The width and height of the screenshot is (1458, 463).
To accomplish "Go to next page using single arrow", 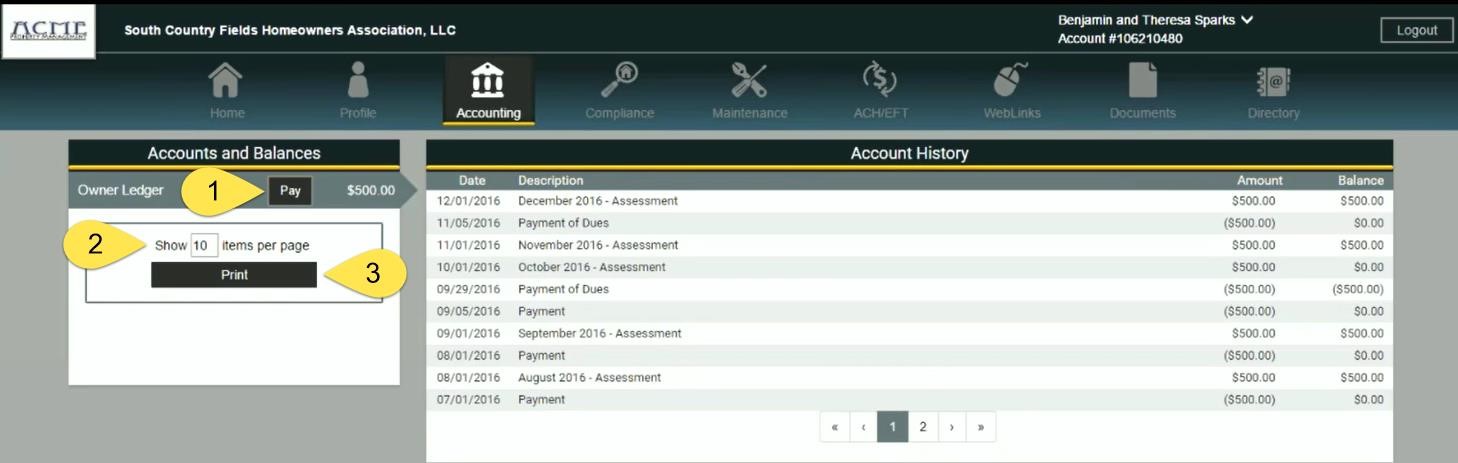I will coord(952,427).
